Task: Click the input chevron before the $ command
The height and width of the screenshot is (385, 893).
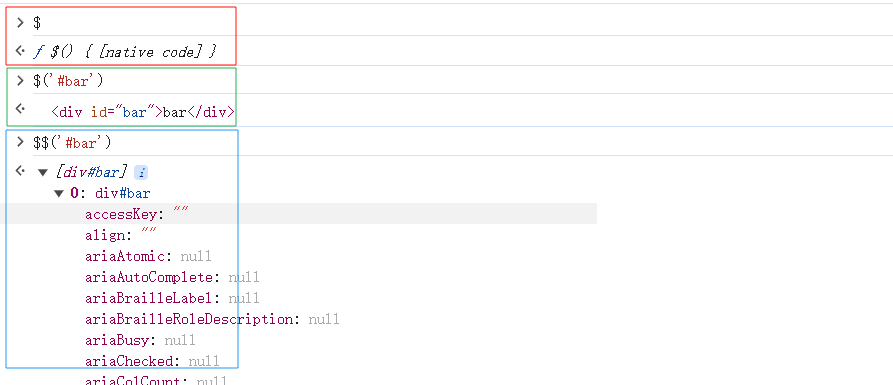Action: pos(21,23)
